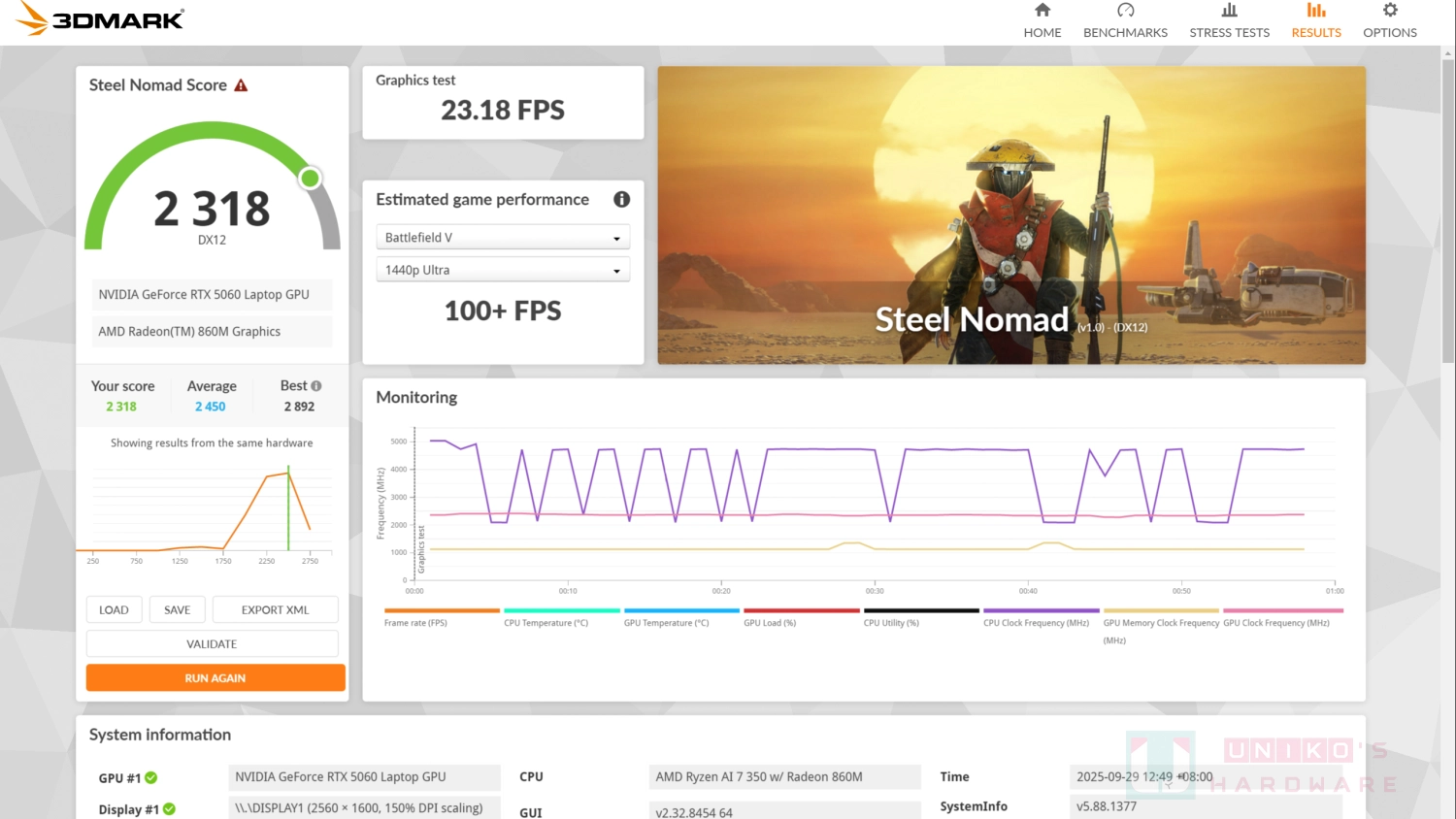
Task: Toggle the CPU Utility (%) legend swatch
Action: click(x=921, y=610)
